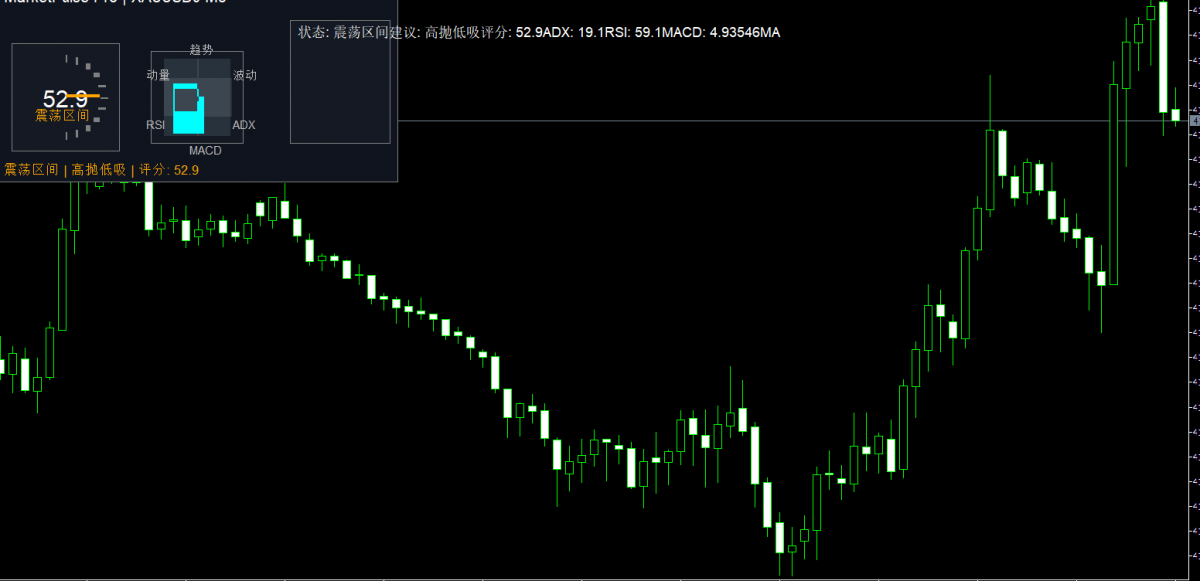The width and height of the screenshot is (1200, 581).
Task: Click the highlighted current price tag on the price axis
Action: (1194, 121)
